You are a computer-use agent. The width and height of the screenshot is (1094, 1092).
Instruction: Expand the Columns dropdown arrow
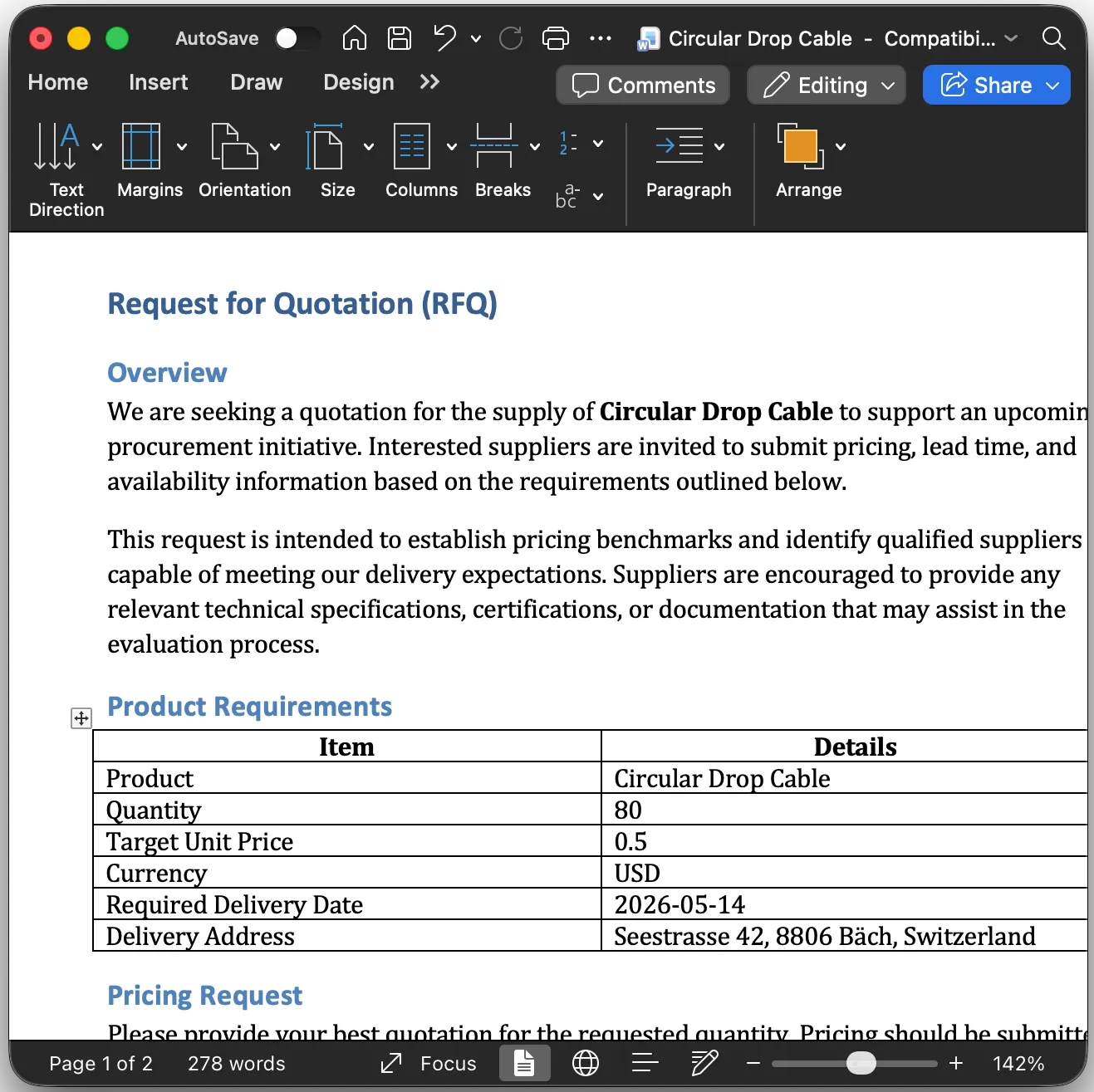(x=452, y=146)
